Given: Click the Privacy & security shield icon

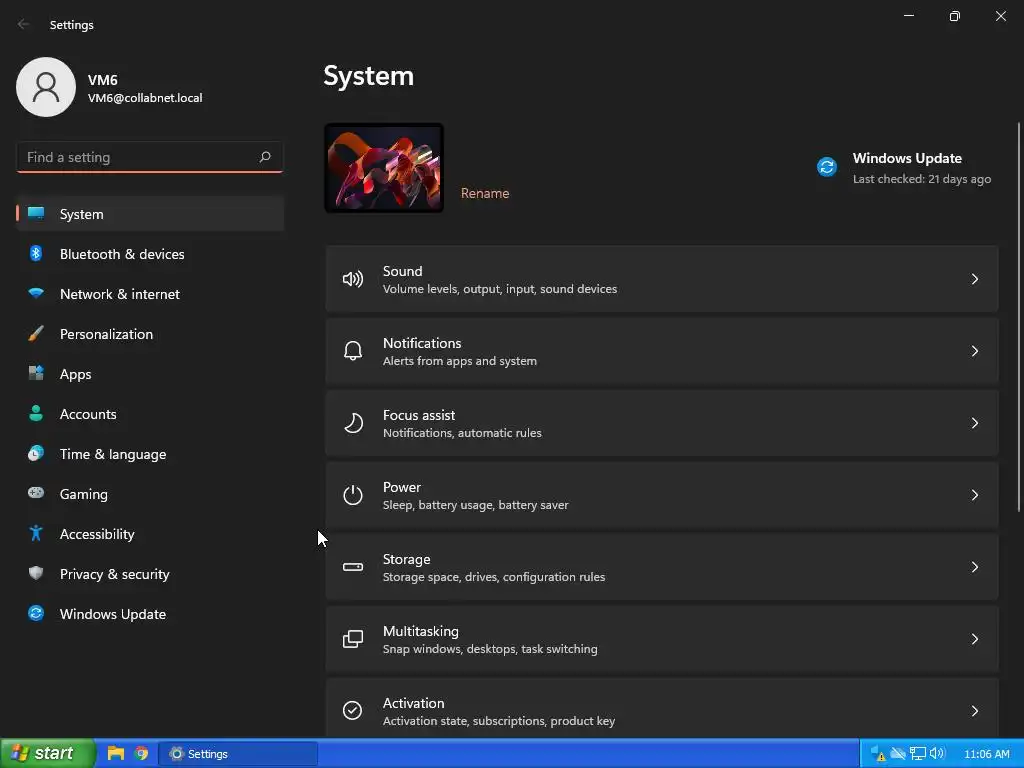Looking at the screenshot, I should tap(36, 573).
